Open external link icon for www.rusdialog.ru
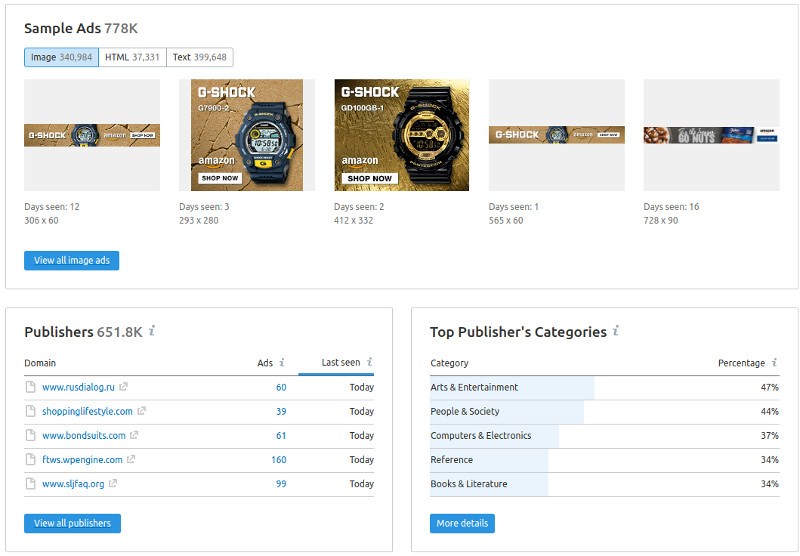Screen dimensions: 800x556 (123, 387)
